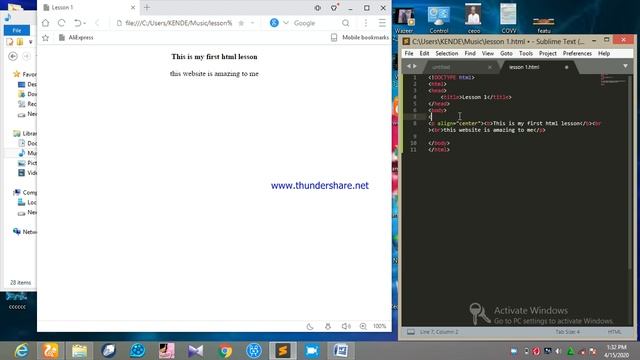The image size is (640, 360).
Task: Click Sublime tab scroll right arrow
Action: click(415, 66)
